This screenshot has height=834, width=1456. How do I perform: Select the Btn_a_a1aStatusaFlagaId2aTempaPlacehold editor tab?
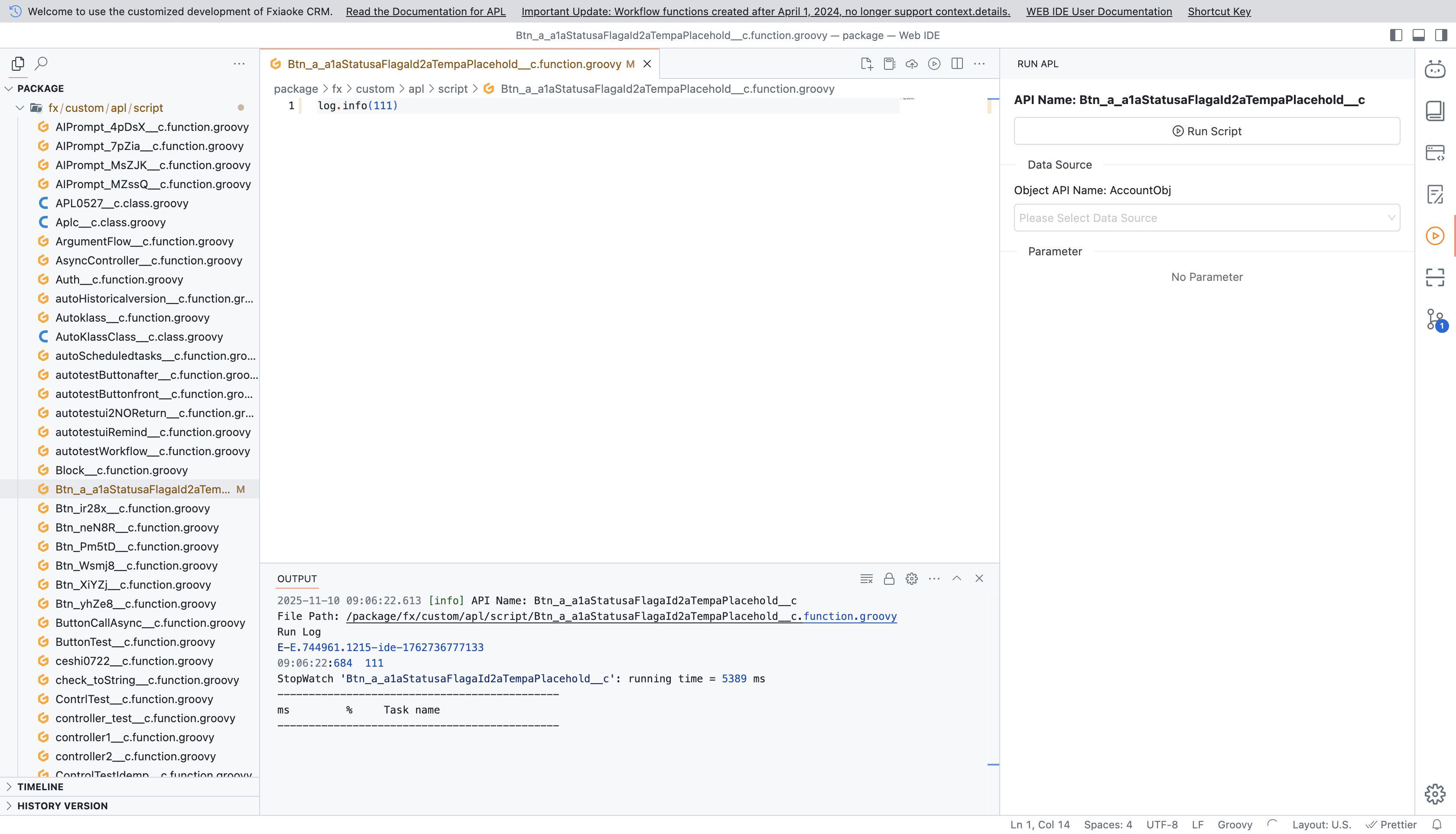[x=453, y=64]
